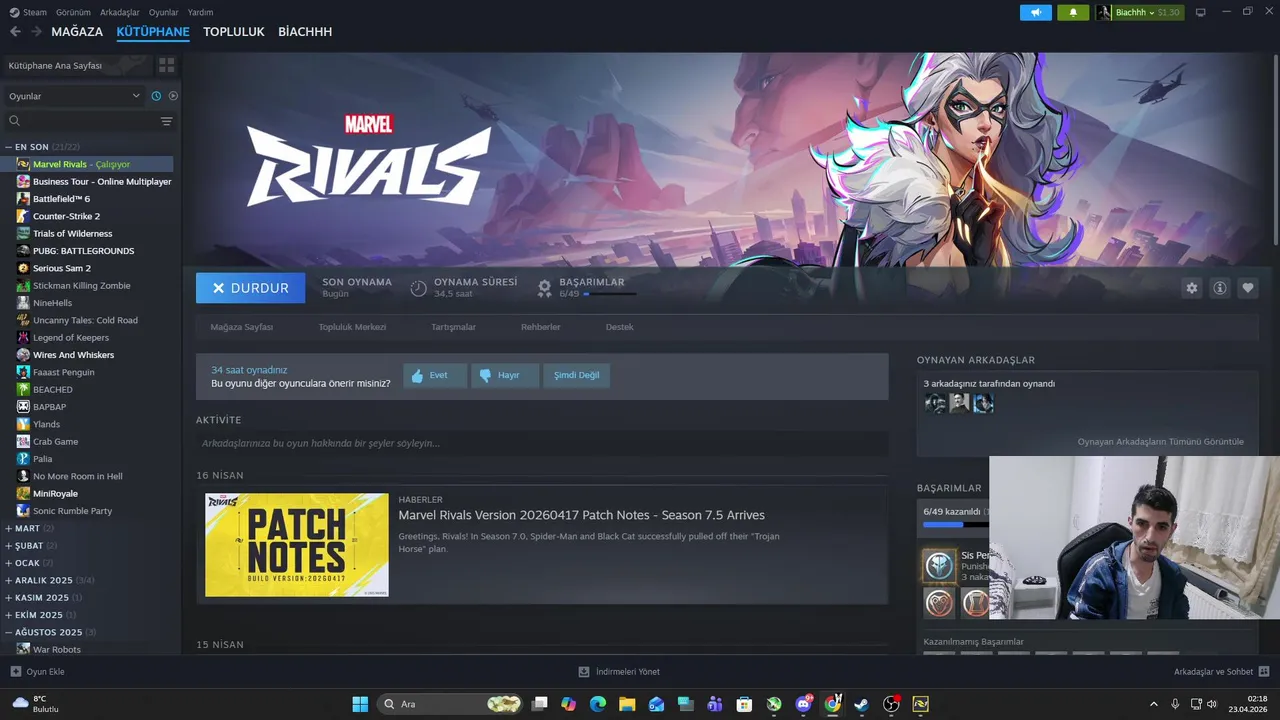Open Discord from the taskbar

click(x=803, y=704)
